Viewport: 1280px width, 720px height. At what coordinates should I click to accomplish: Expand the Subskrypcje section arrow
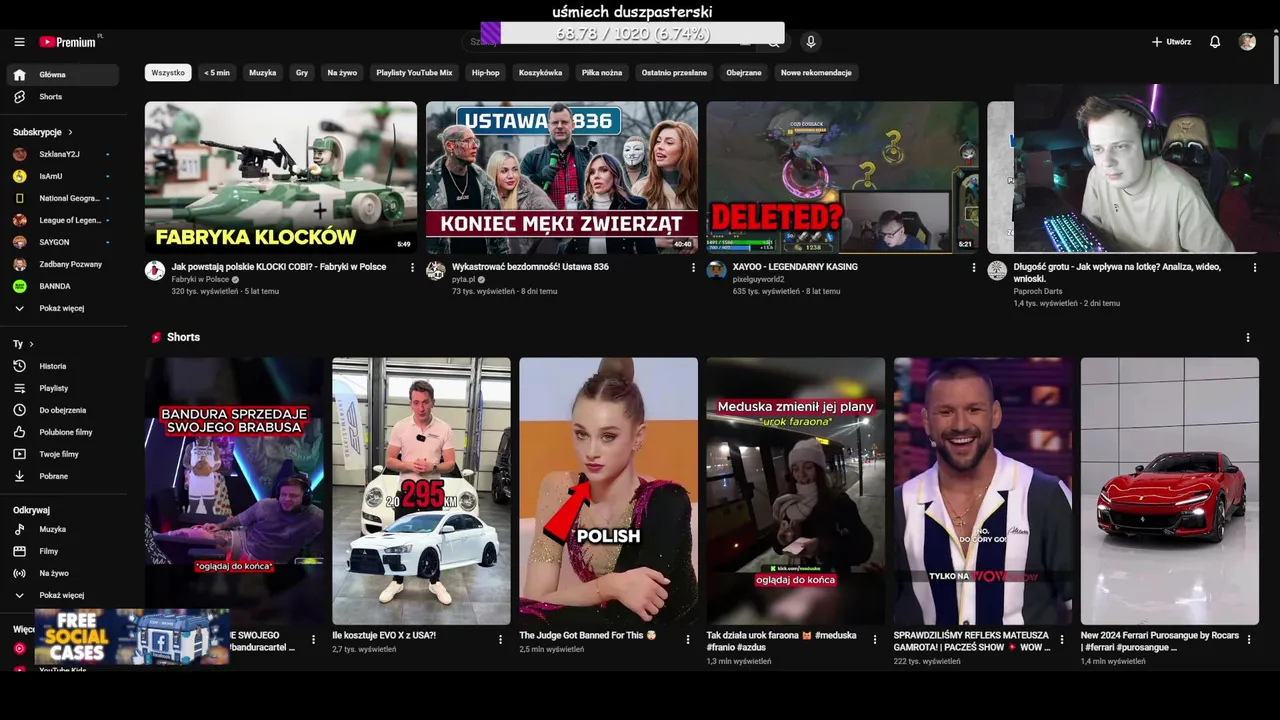click(x=70, y=132)
